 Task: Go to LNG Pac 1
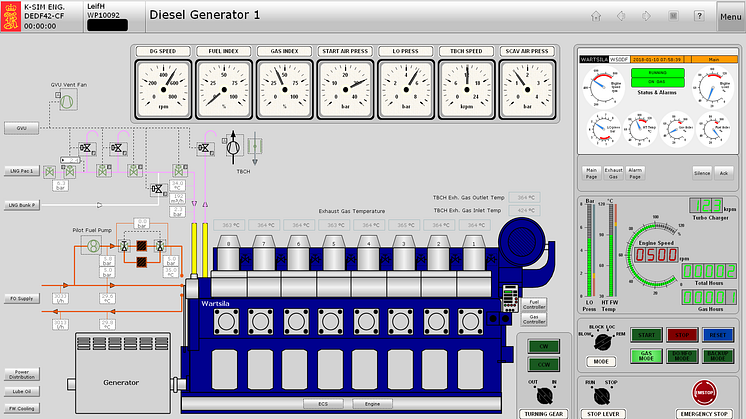(x=21, y=171)
